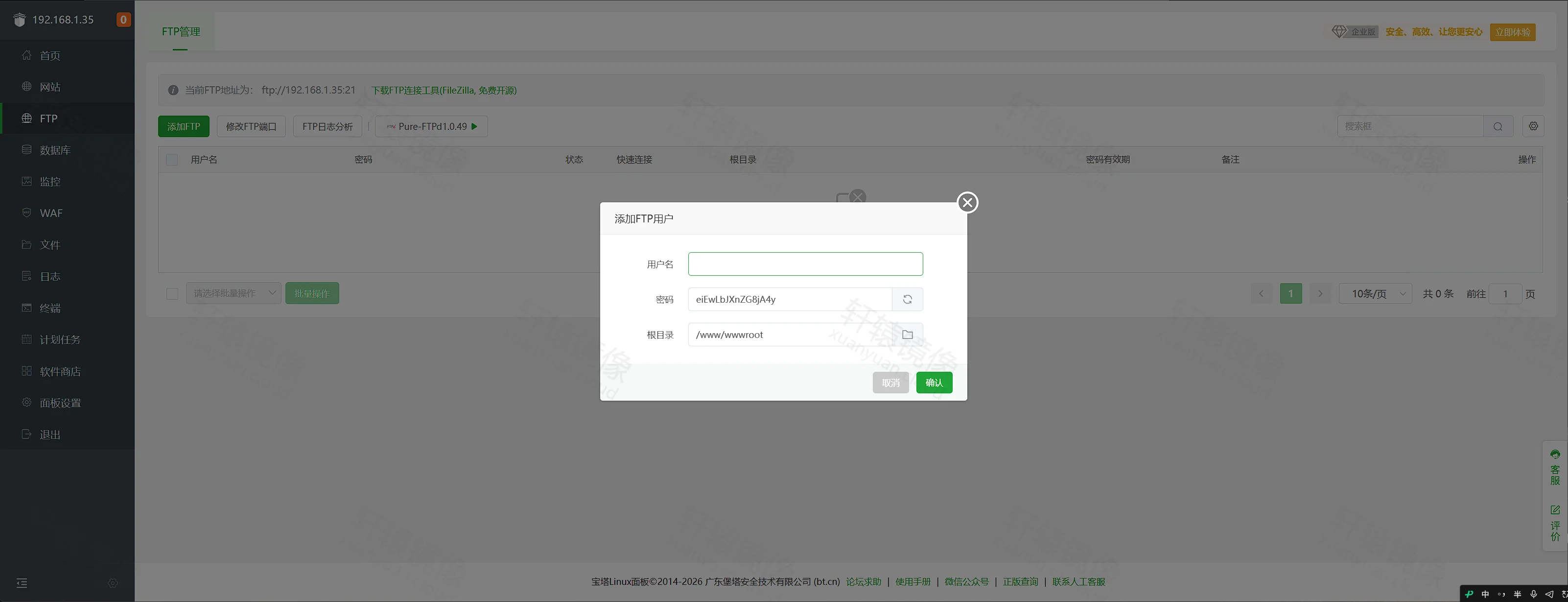Image resolution: width=1568 pixels, height=602 pixels.
Task: Start Pure-FTPd service play icon
Action: 474,126
